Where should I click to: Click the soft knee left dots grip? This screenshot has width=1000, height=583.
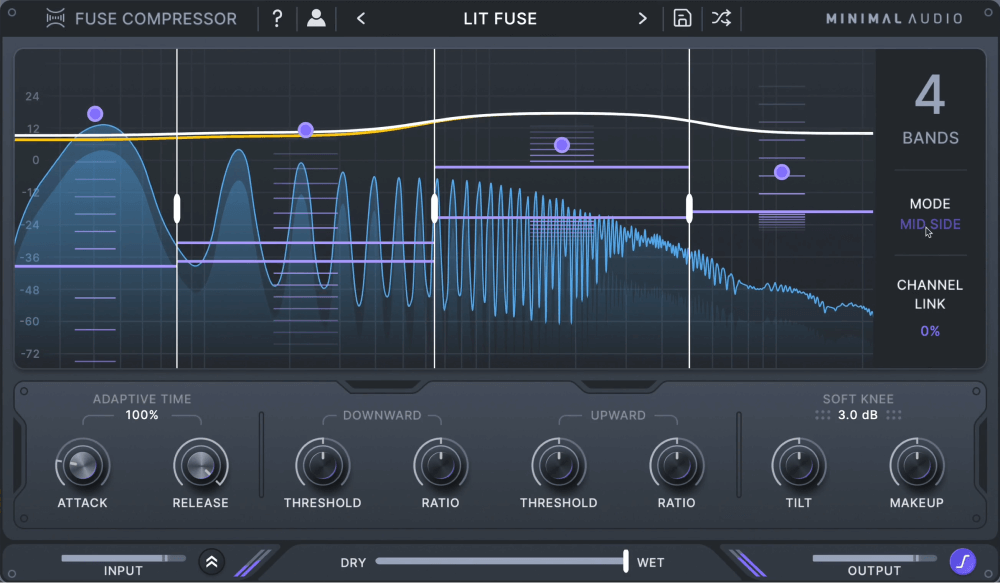point(823,415)
